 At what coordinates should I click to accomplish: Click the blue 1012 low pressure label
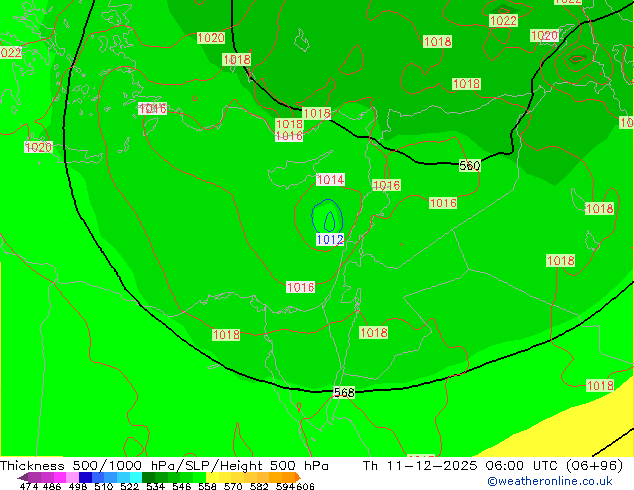coord(330,239)
